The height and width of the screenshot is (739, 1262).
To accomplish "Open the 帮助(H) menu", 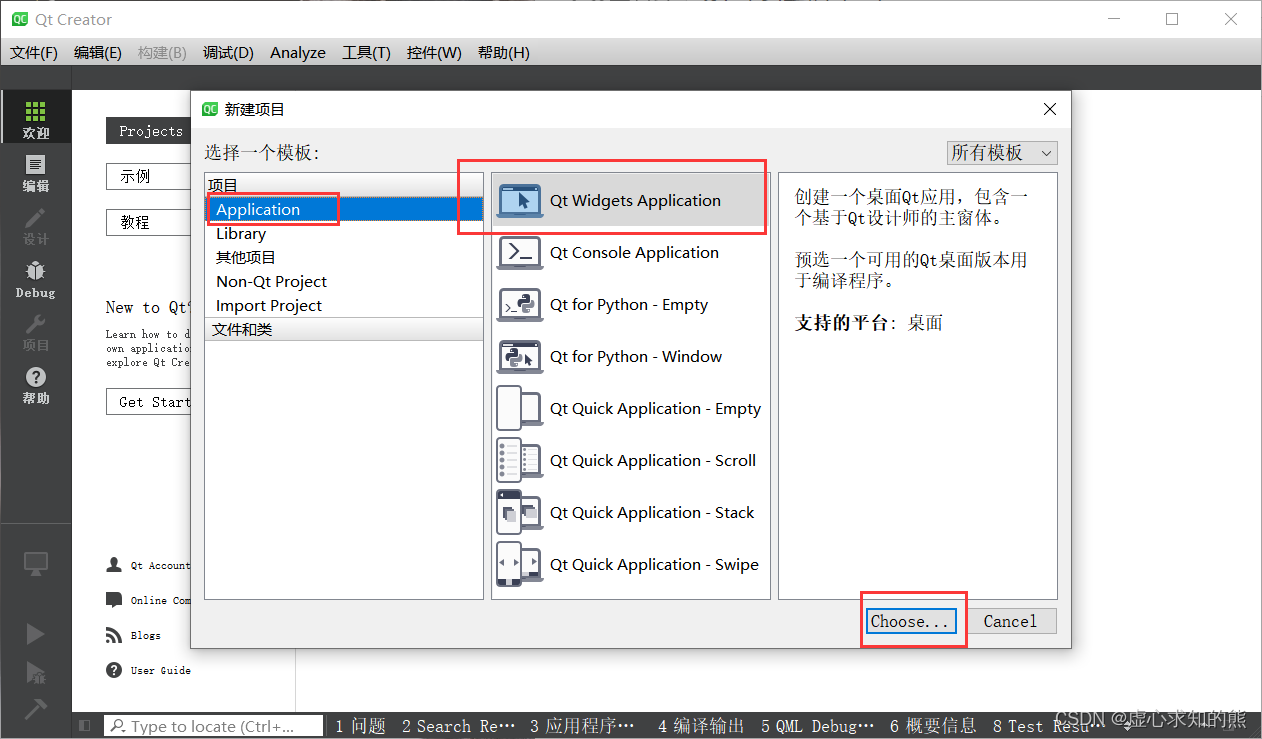I will point(504,52).
